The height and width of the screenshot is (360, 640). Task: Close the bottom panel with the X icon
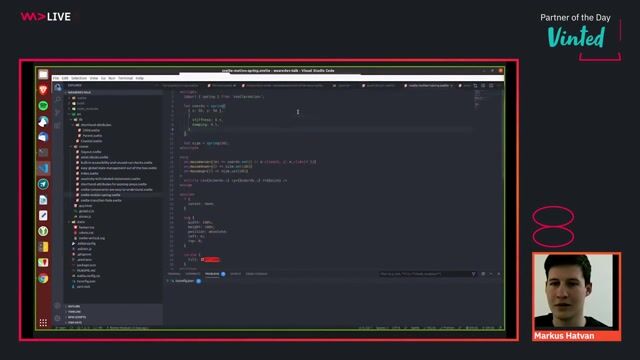click(499, 274)
